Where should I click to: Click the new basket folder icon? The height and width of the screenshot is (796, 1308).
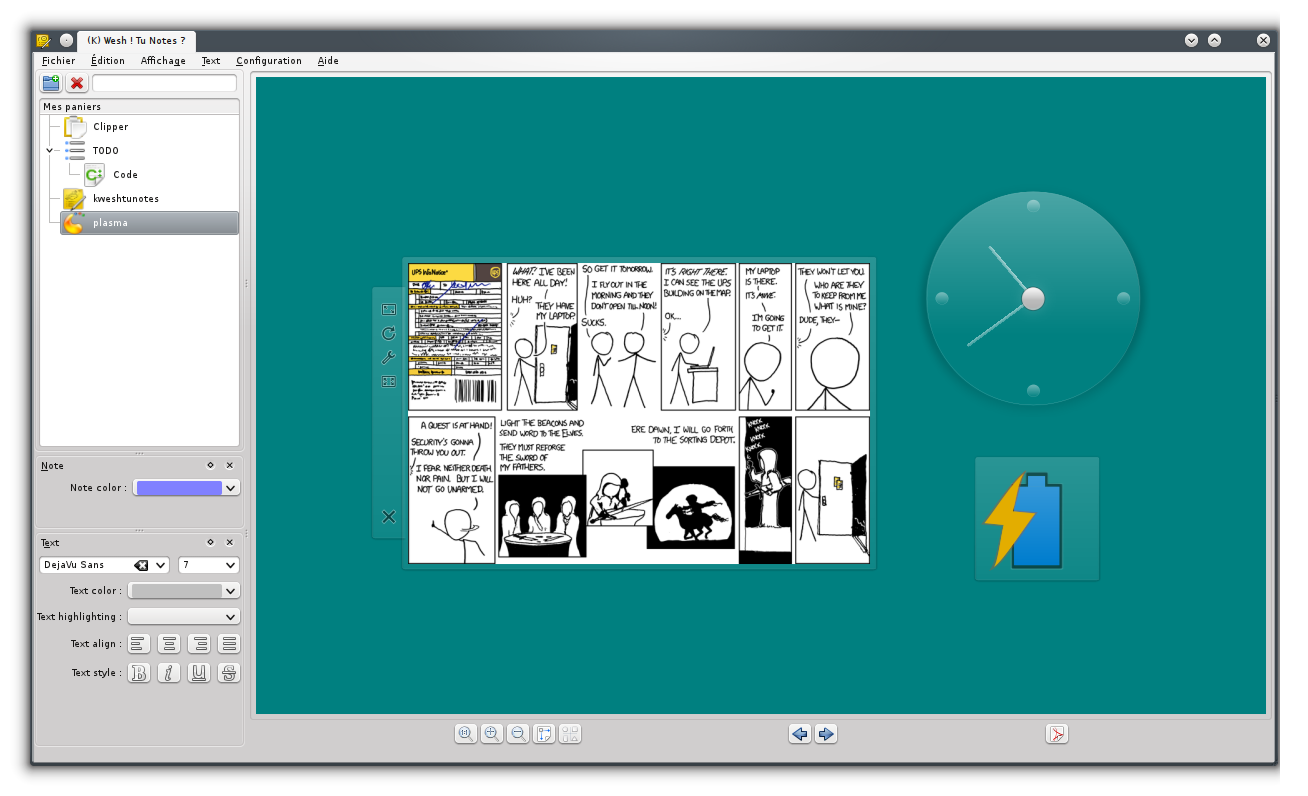point(50,83)
